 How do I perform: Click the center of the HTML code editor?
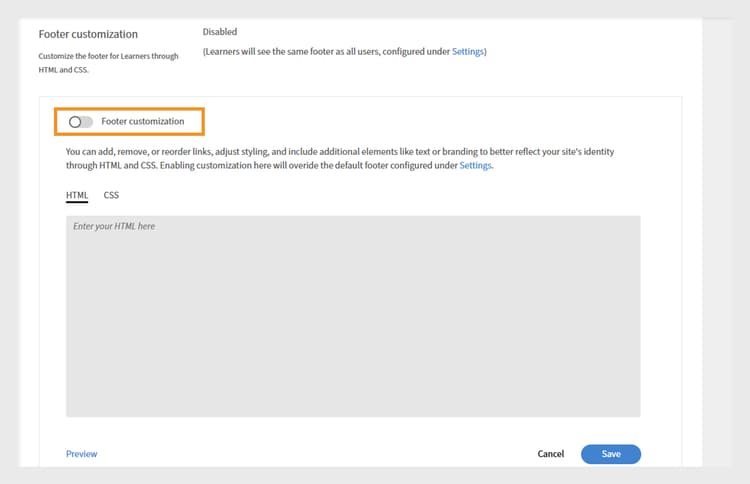[x=353, y=316]
